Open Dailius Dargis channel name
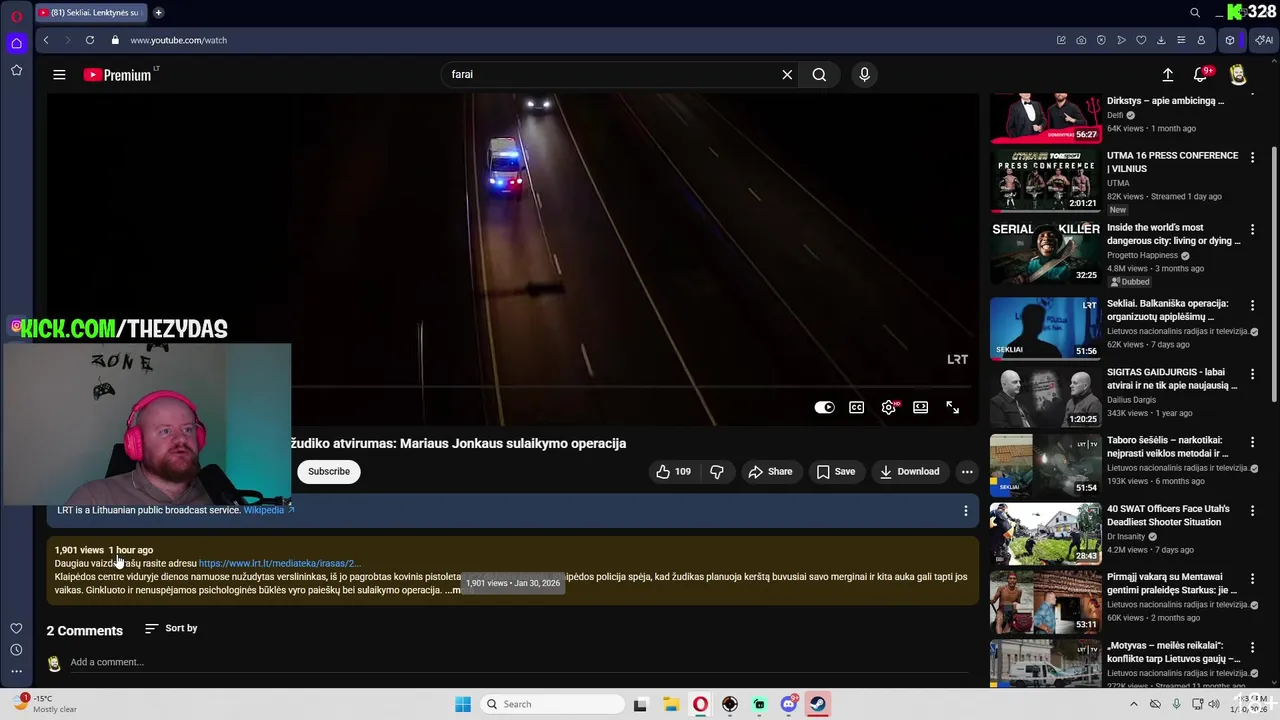The width and height of the screenshot is (1280, 720). coord(1131,400)
